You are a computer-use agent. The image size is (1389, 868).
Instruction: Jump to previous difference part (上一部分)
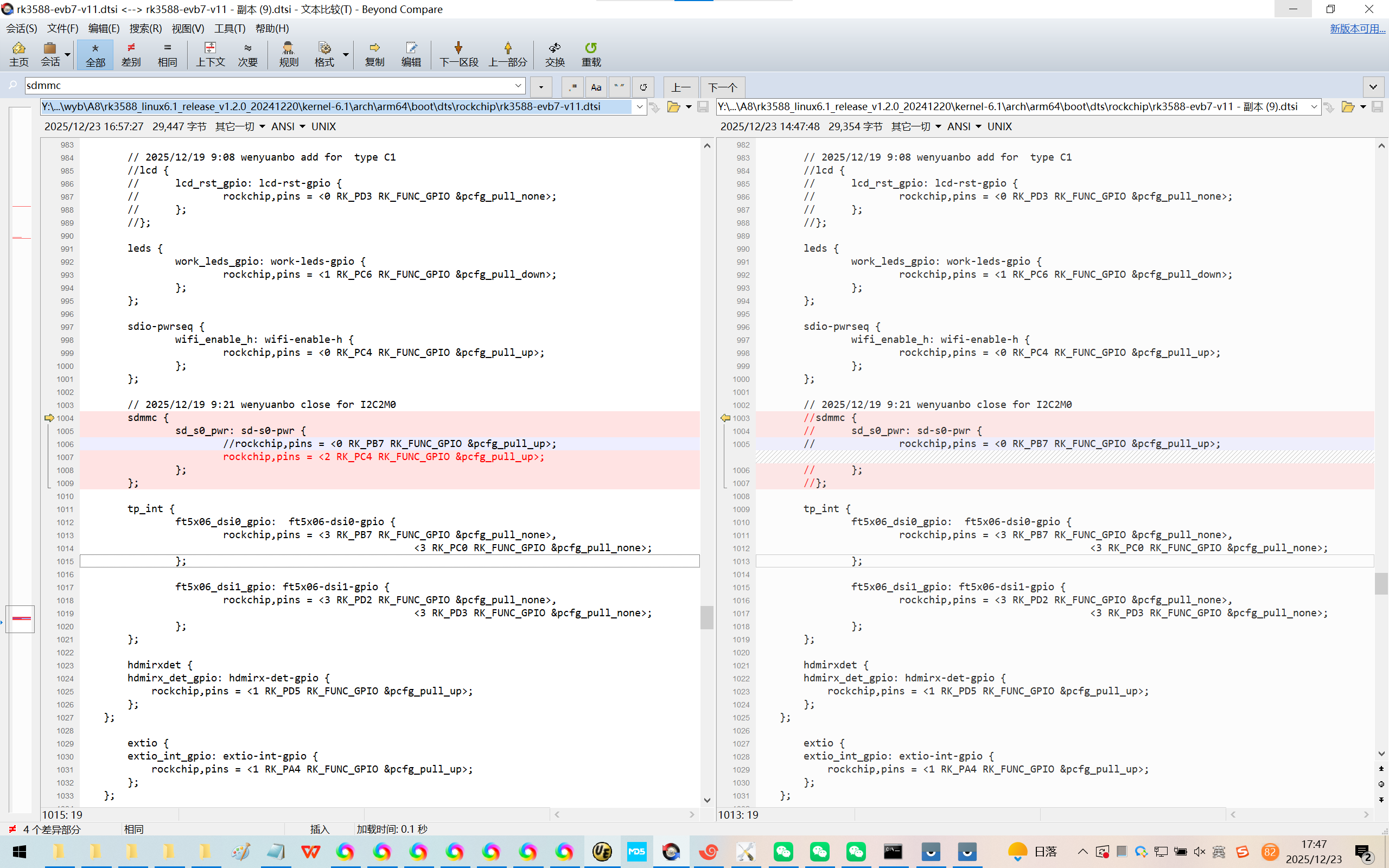coord(507,54)
